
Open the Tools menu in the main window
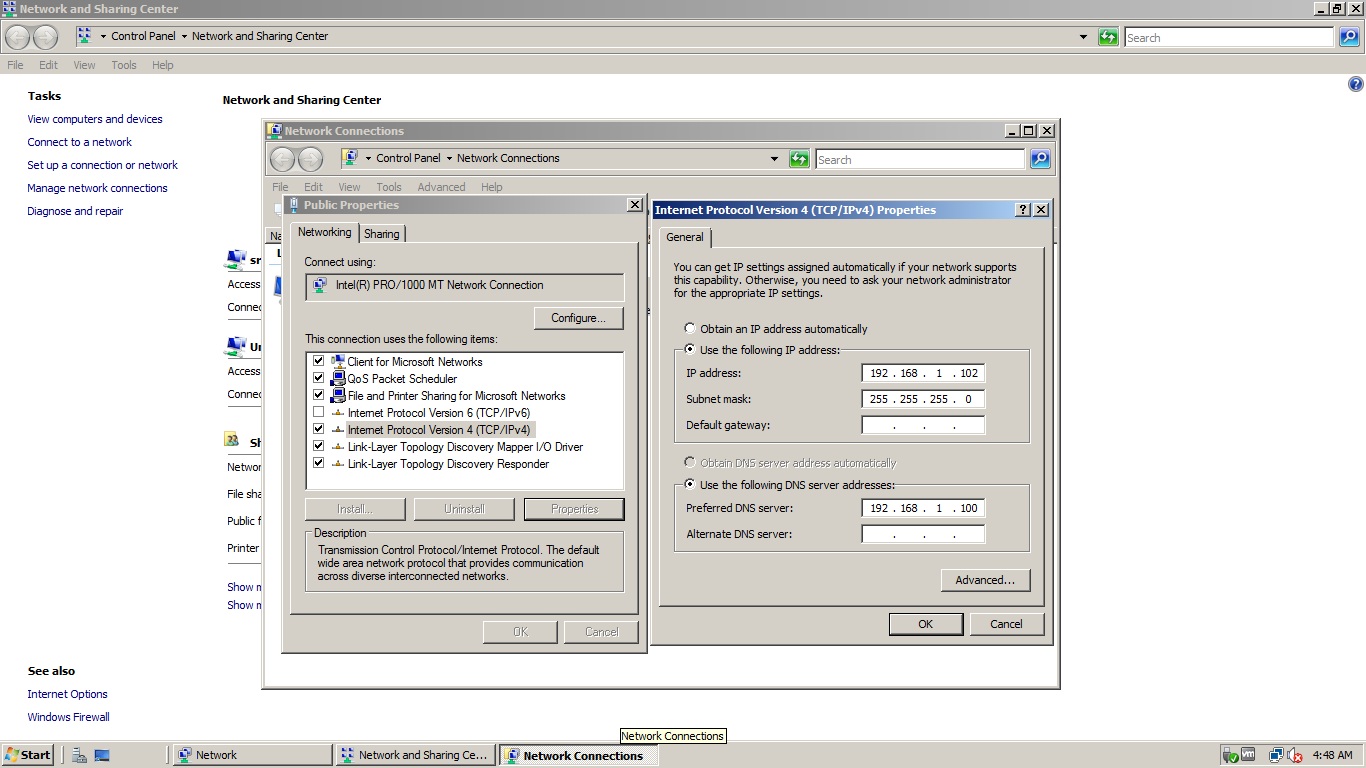coord(124,65)
